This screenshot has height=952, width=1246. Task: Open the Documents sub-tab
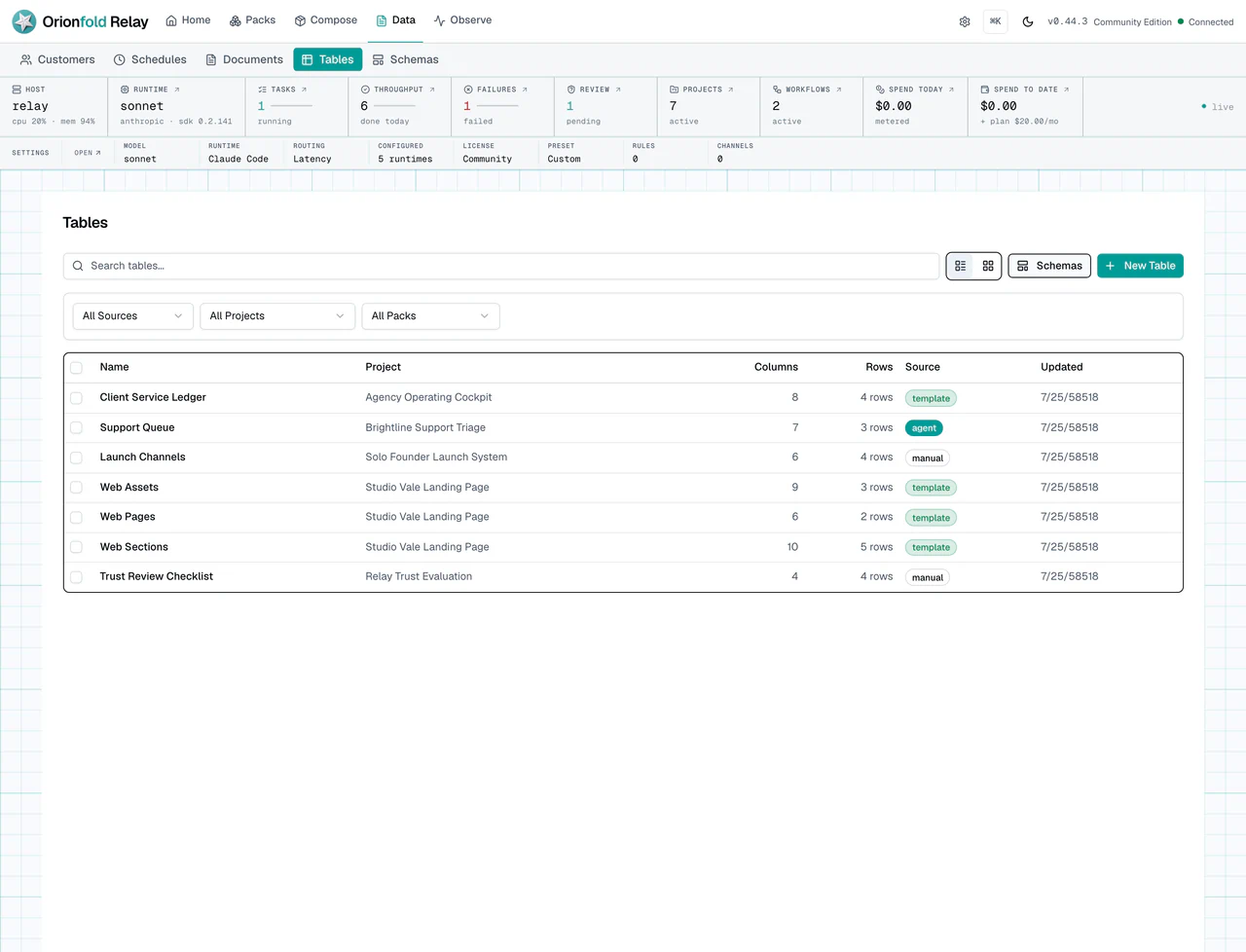tap(244, 59)
